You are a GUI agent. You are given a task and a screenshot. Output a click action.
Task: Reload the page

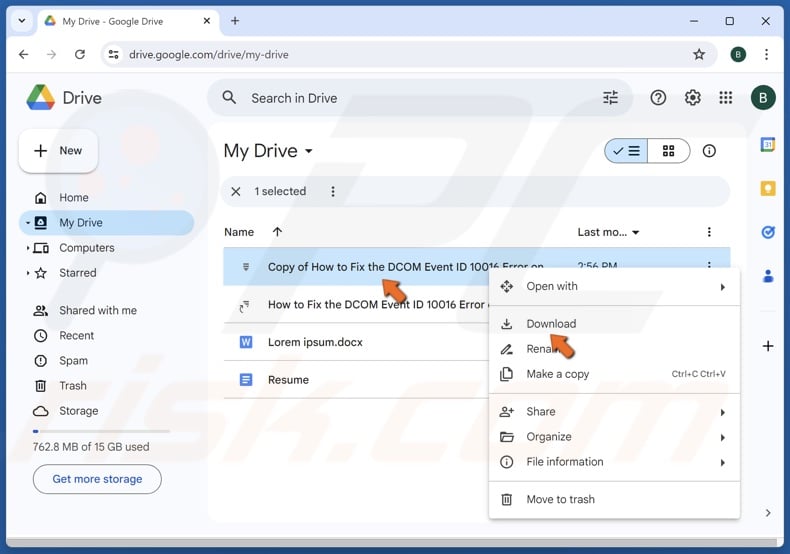(x=80, y=54)
